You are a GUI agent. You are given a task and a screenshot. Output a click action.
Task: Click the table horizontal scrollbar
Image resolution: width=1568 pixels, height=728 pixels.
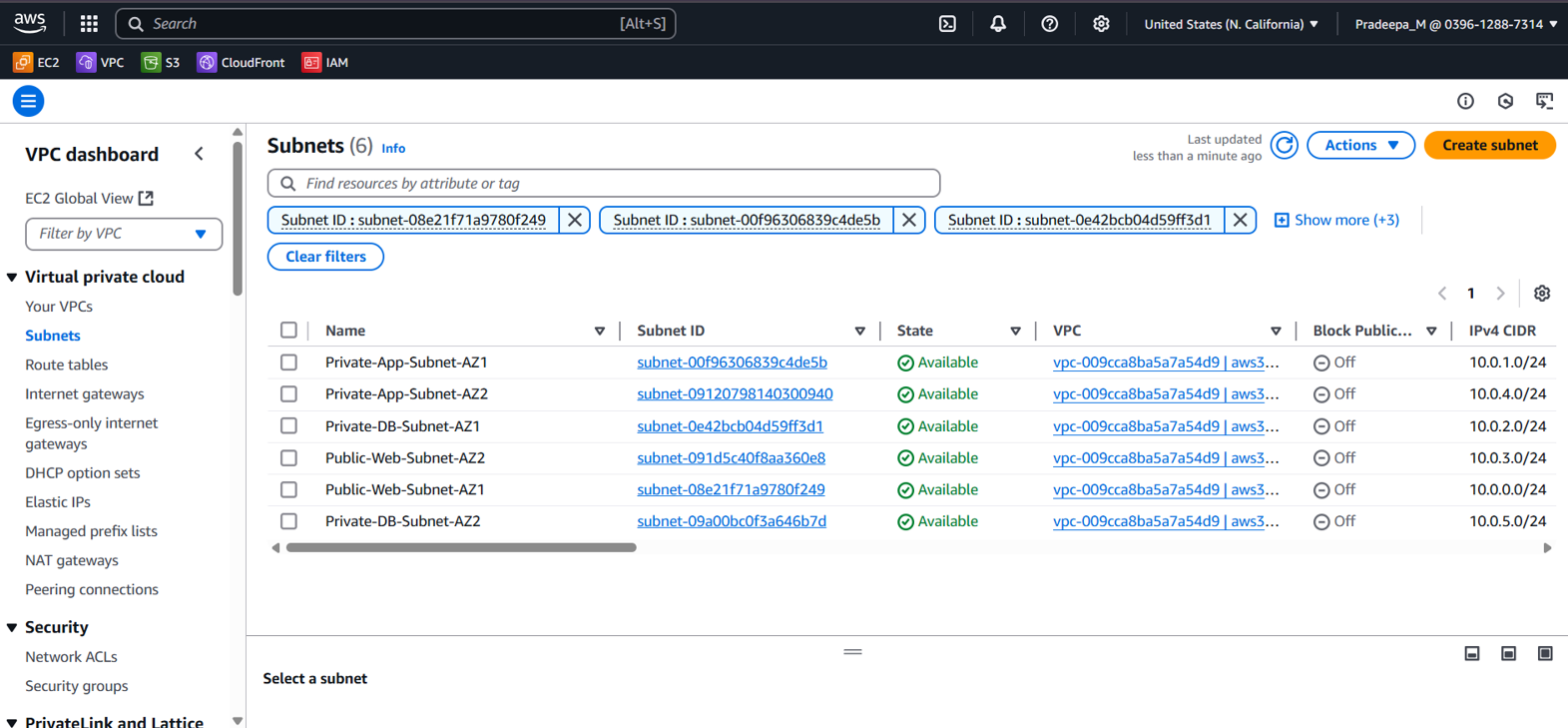pyautogui.click(x=461, y=547)
